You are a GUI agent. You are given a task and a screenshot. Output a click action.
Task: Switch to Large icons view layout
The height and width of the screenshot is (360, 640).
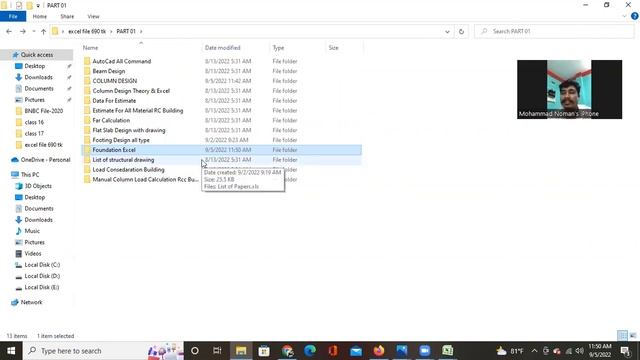(633, 336)
